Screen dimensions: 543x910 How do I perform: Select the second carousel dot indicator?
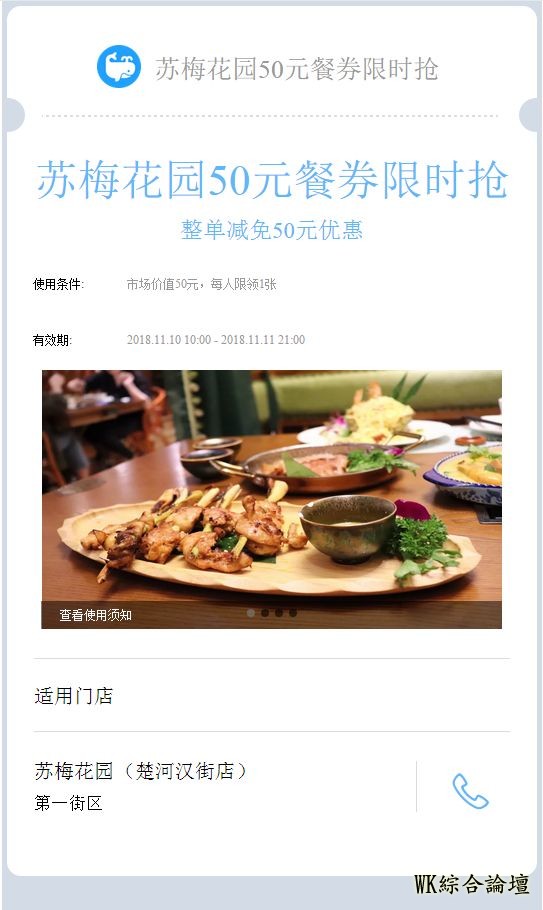[x=265, y=613]
